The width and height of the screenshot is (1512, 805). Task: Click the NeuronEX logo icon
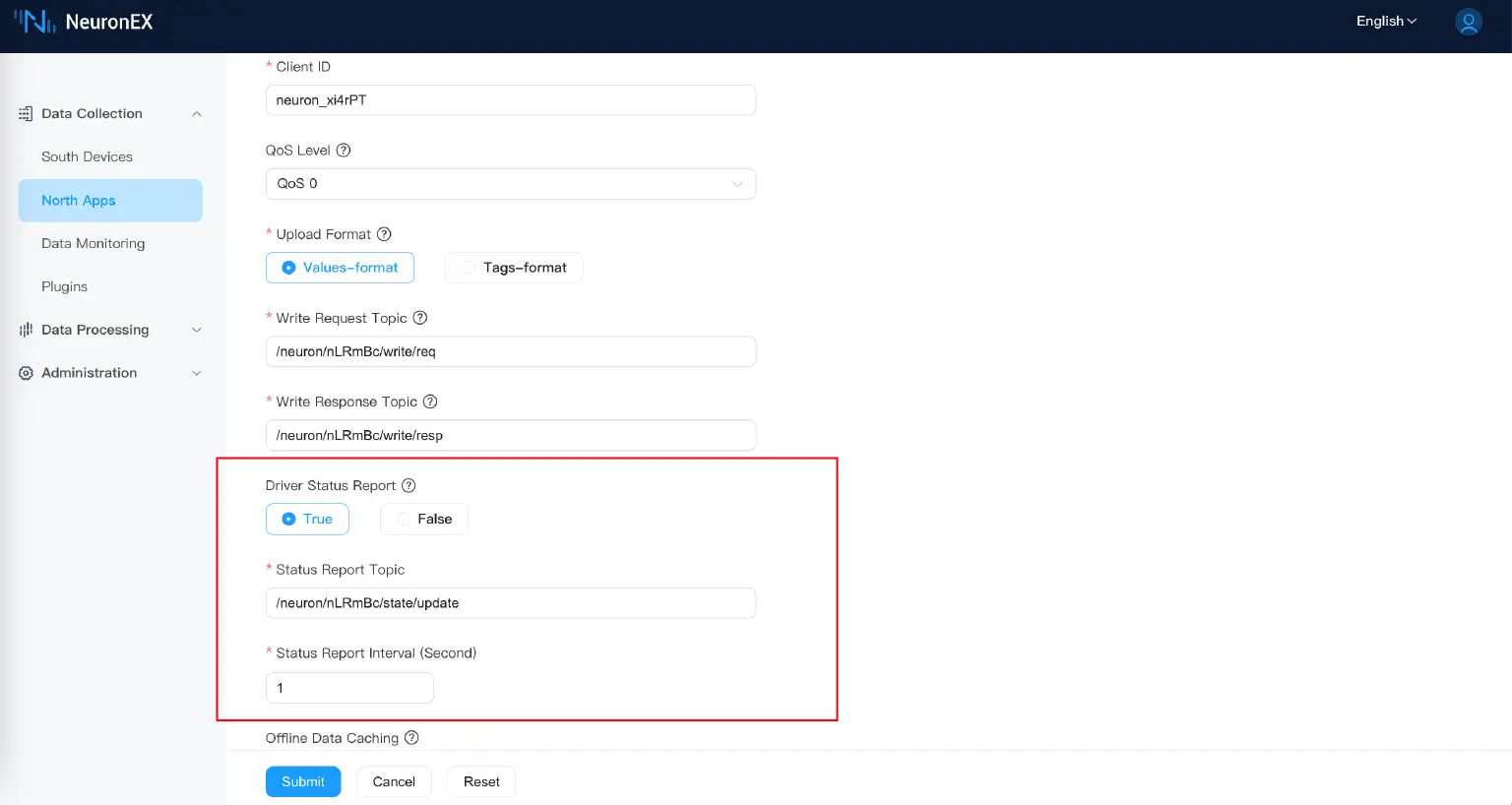tap(35, 20)
